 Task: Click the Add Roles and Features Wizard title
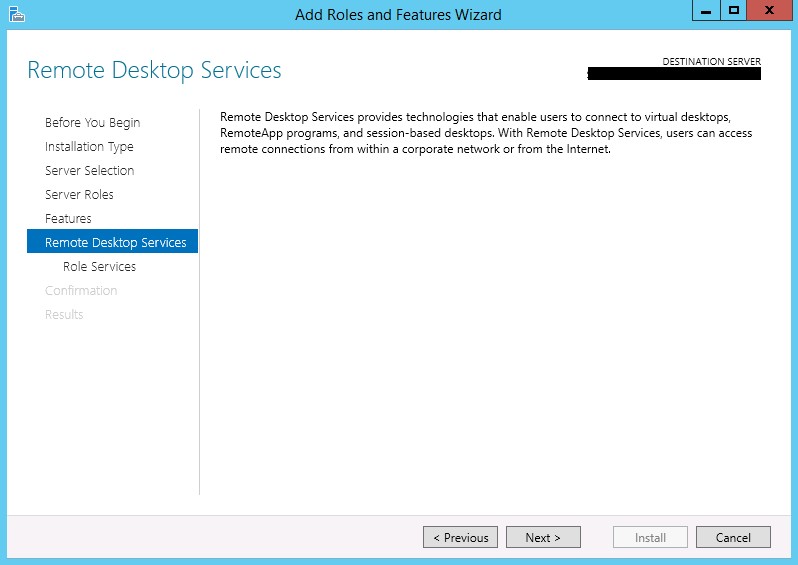(398, 15)
